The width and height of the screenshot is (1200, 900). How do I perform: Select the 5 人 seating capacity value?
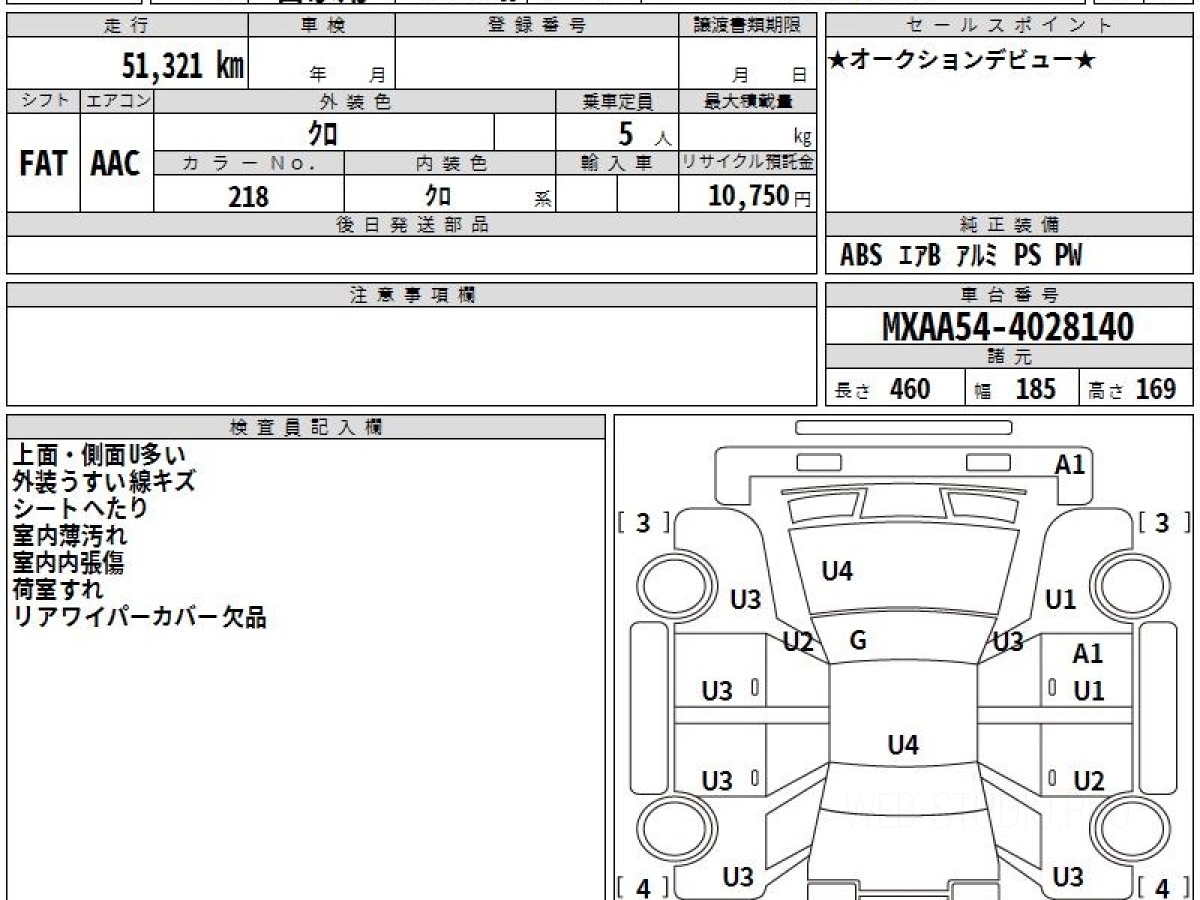(x=644, y=134)
